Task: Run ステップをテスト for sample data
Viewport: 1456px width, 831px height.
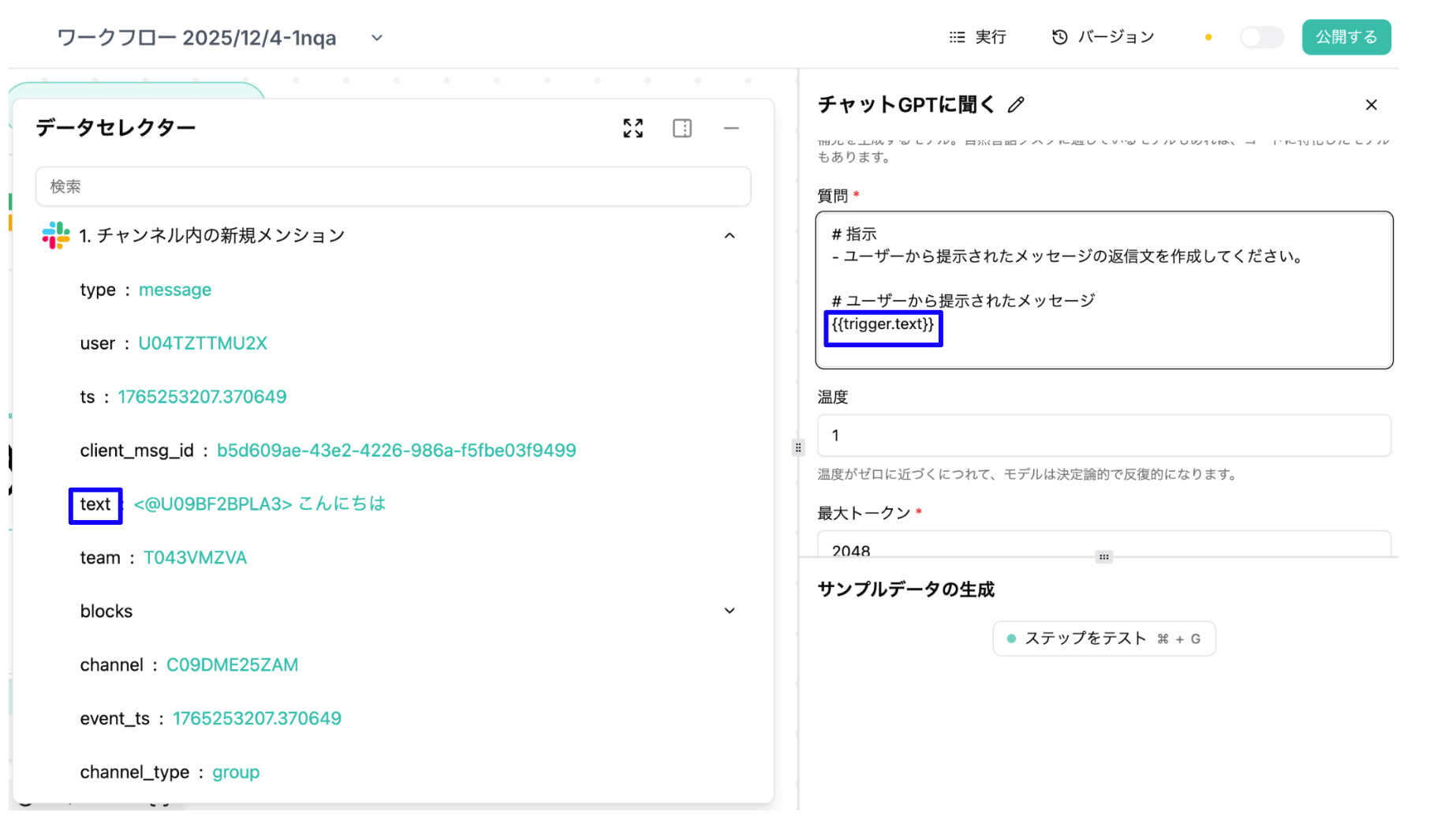Action: pyautogui.click(x=1103, y=638)
